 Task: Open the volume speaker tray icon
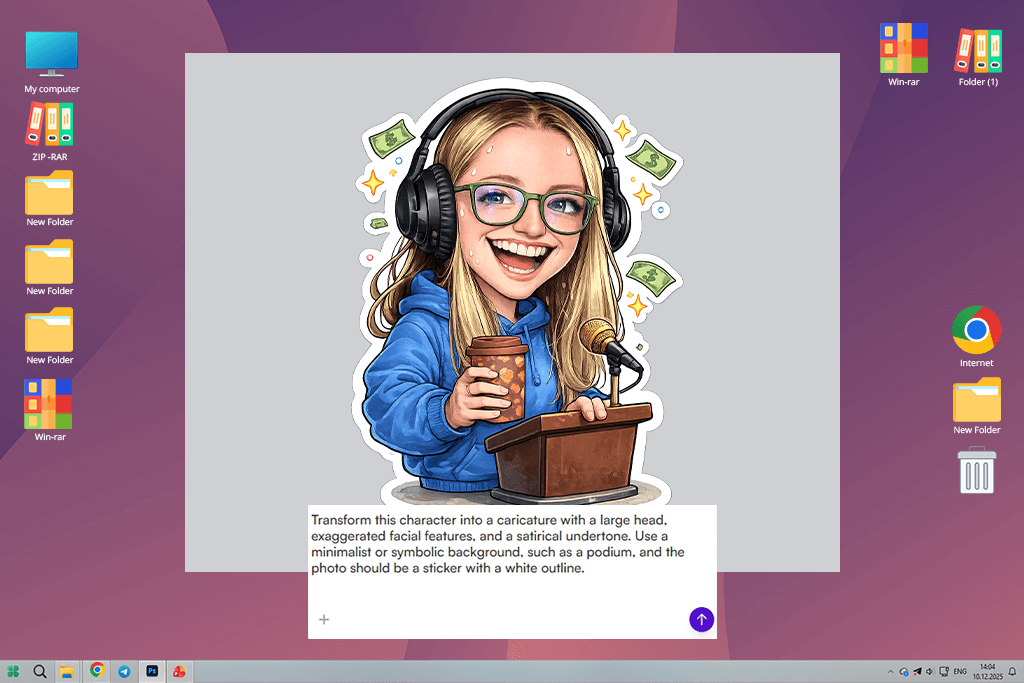[x=929, y=671]
